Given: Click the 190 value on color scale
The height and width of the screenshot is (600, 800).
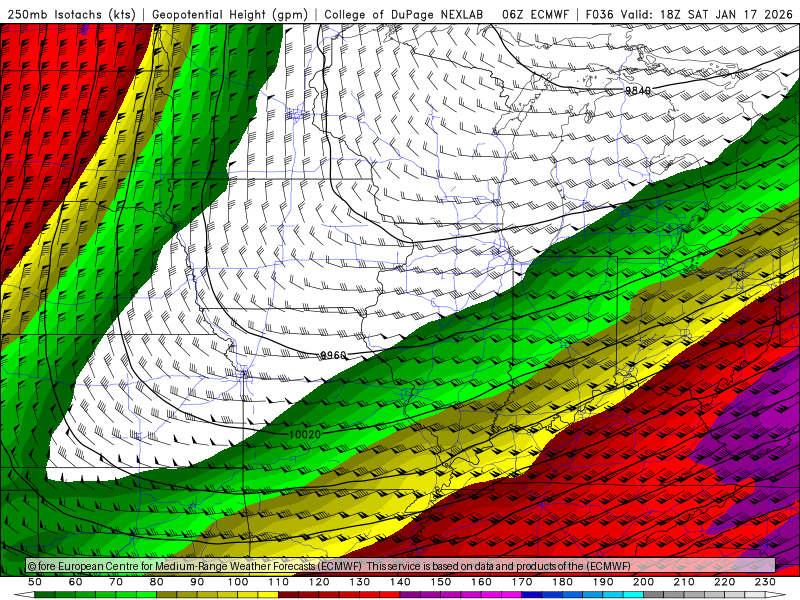Looking at the screenshot, I should 603,582.
